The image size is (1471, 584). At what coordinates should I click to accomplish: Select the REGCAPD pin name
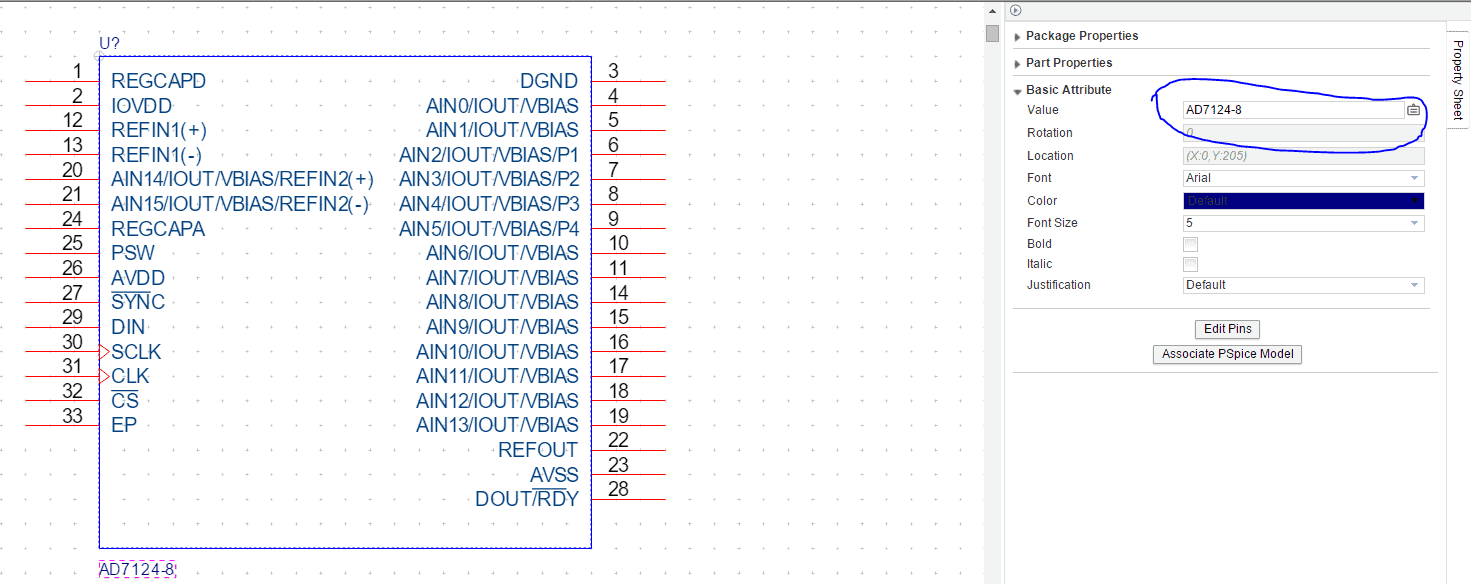[x=158, y=81]
